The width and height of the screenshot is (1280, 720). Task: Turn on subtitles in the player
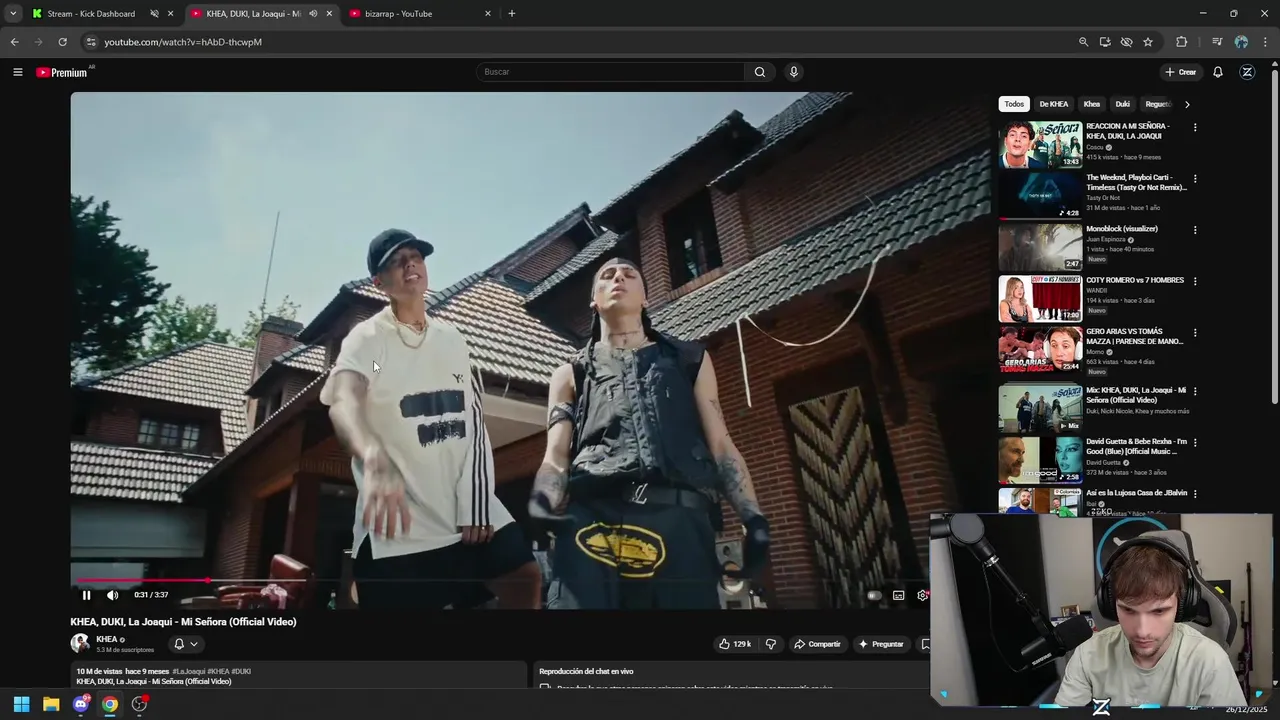(x=898, y=595)
